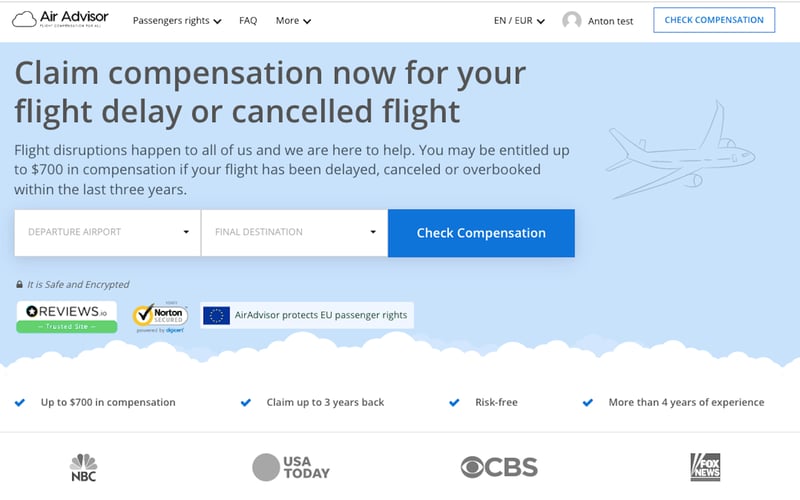Click the Anton test account name
This screenshot has width=800, height=500.
(610, 21)
